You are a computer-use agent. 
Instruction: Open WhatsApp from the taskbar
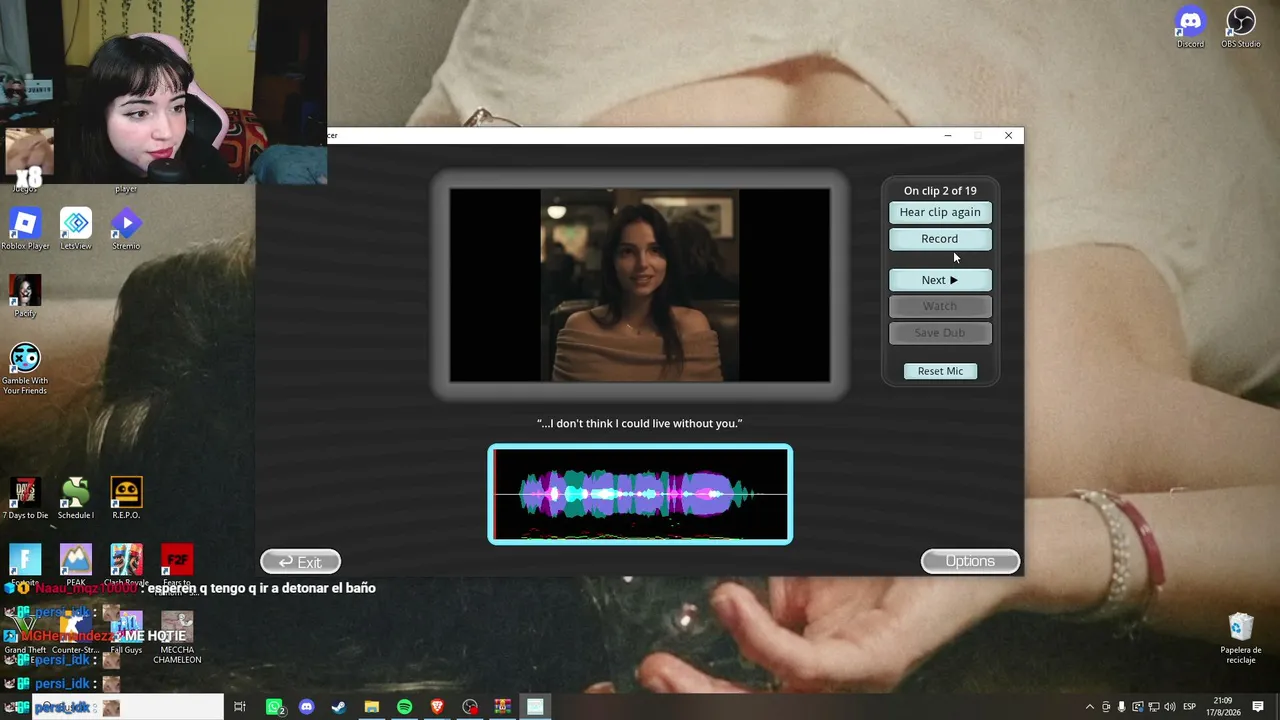tap(274, 707)
